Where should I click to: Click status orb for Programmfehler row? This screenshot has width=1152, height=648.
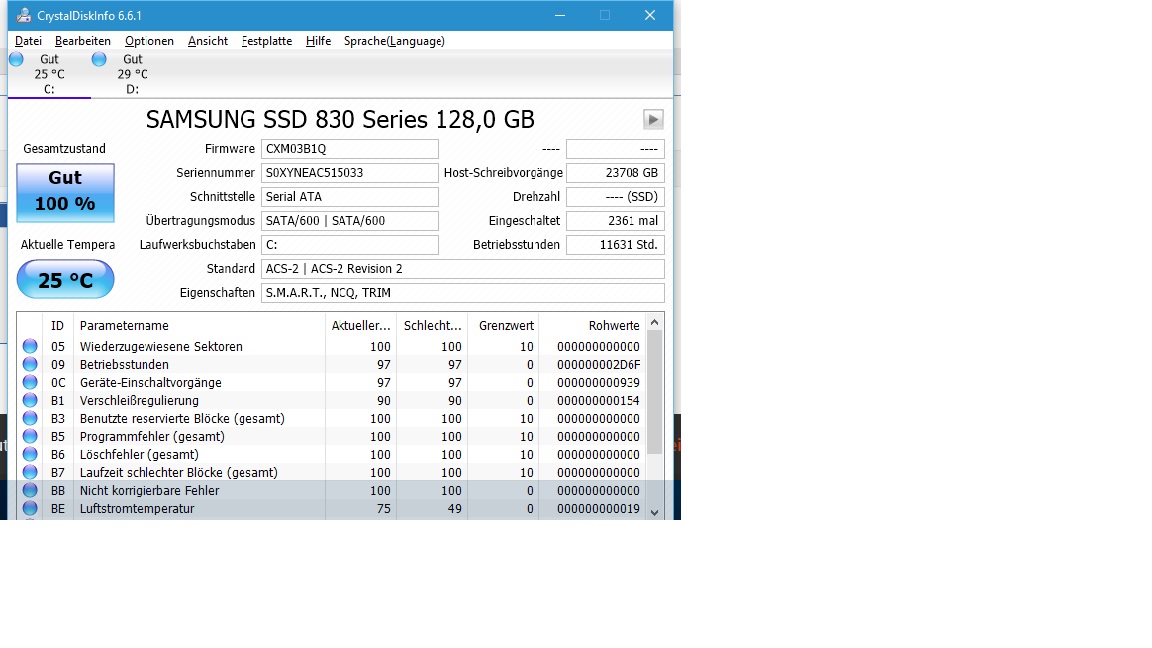click(30, 436)
